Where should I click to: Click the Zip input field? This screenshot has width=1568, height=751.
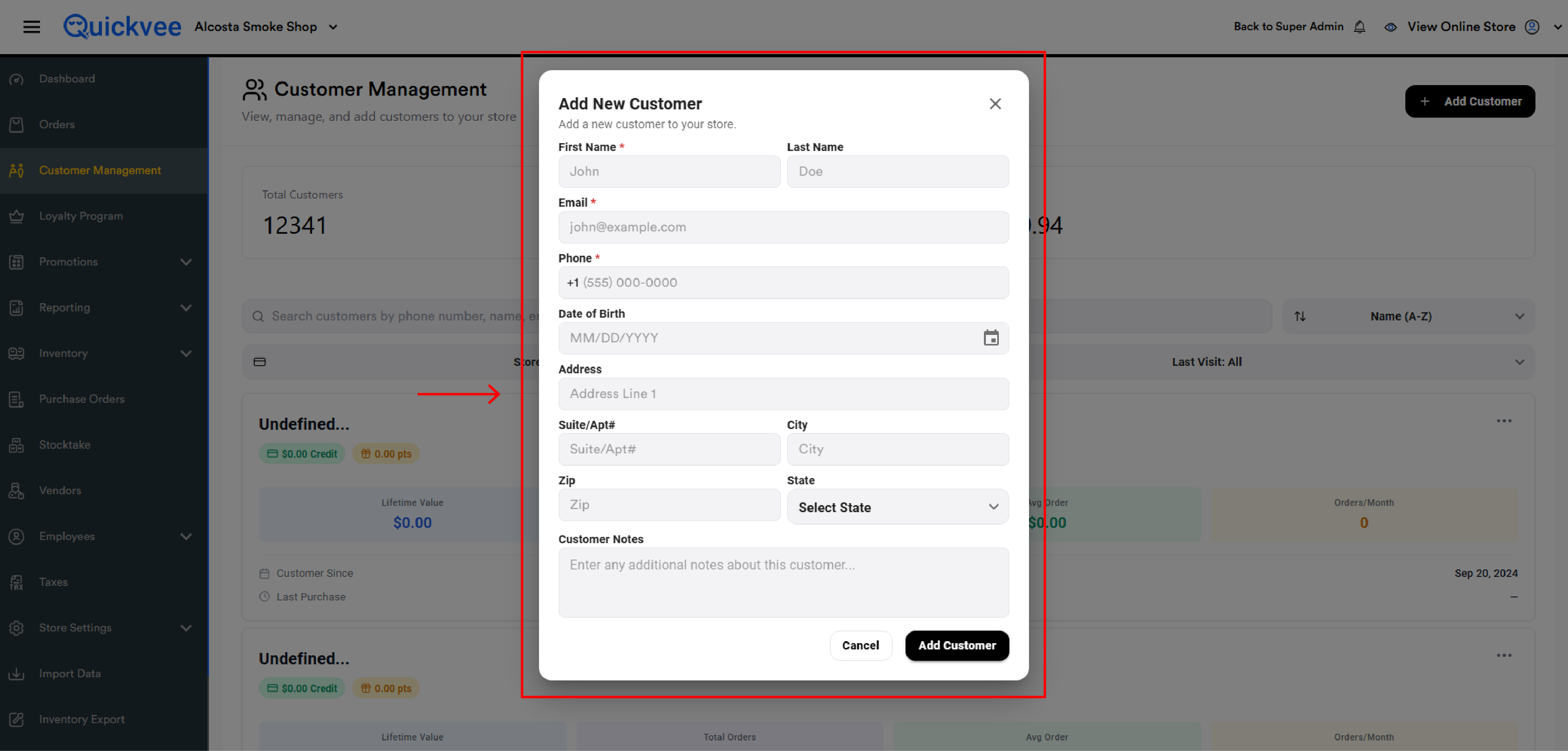pyautogui.click(x=669, y=505)
